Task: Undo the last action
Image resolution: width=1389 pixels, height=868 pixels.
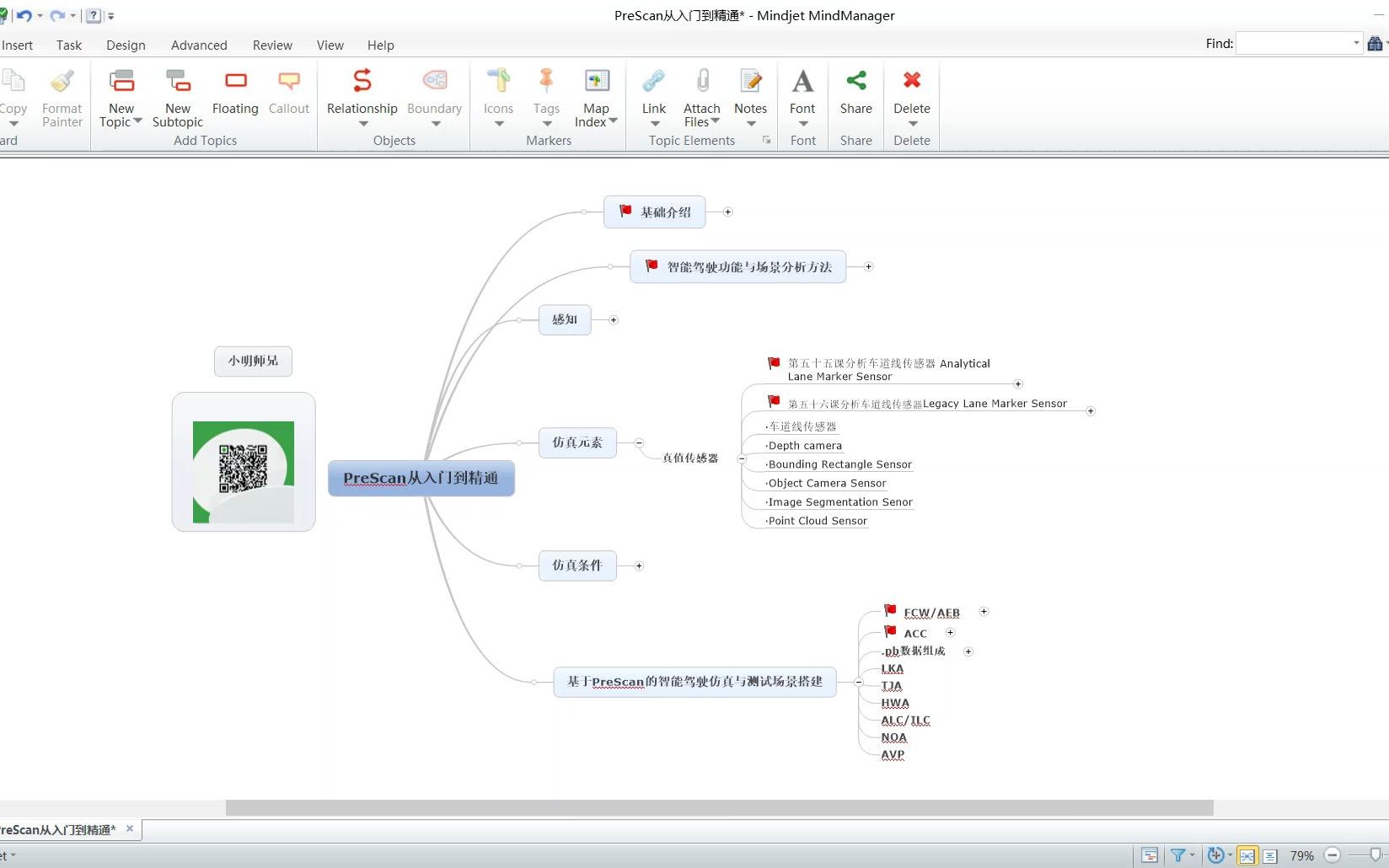Action: [x=24, y=15]
